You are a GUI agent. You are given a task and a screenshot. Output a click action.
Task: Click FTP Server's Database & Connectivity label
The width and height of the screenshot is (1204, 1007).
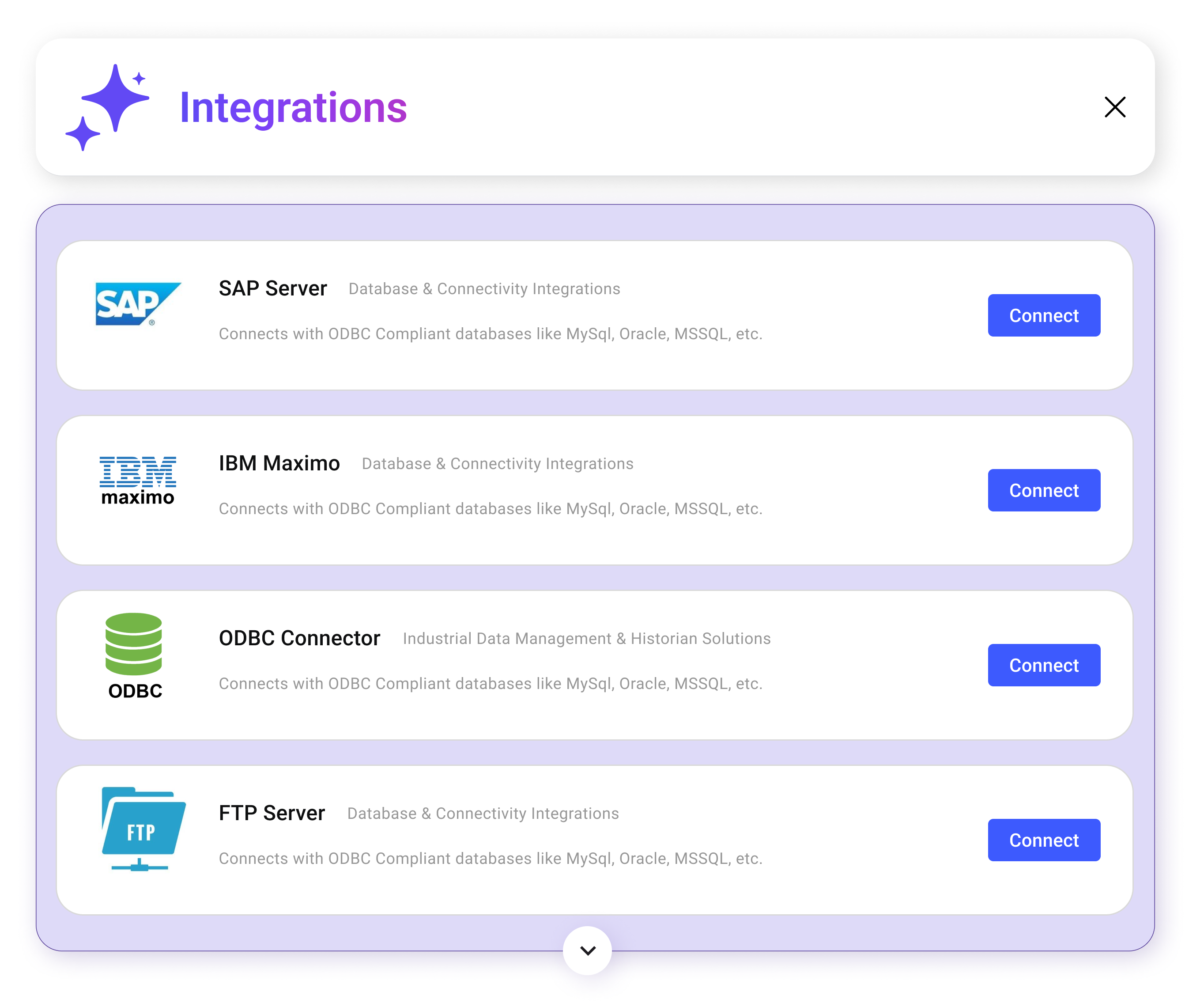483,814
